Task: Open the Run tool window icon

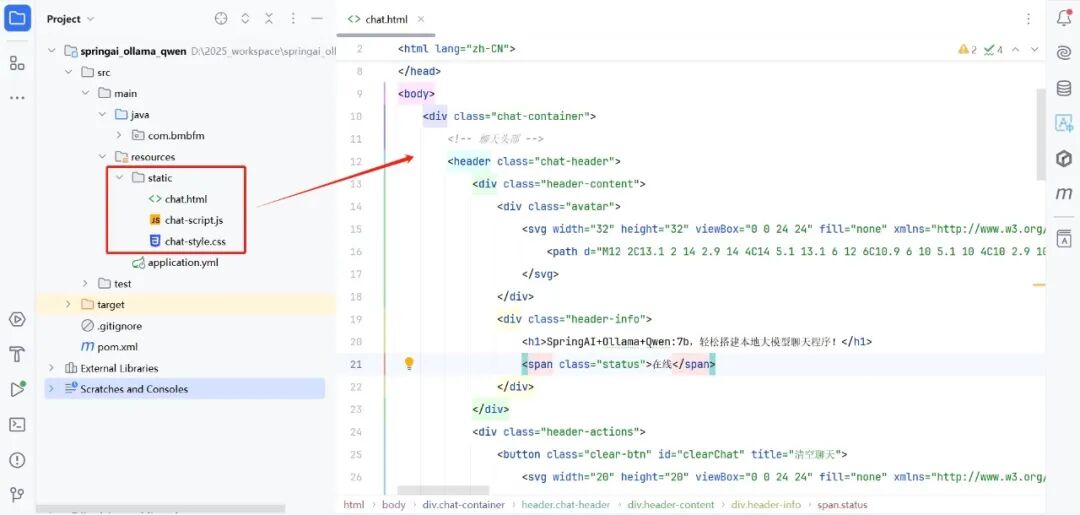Action: (17, 389)
